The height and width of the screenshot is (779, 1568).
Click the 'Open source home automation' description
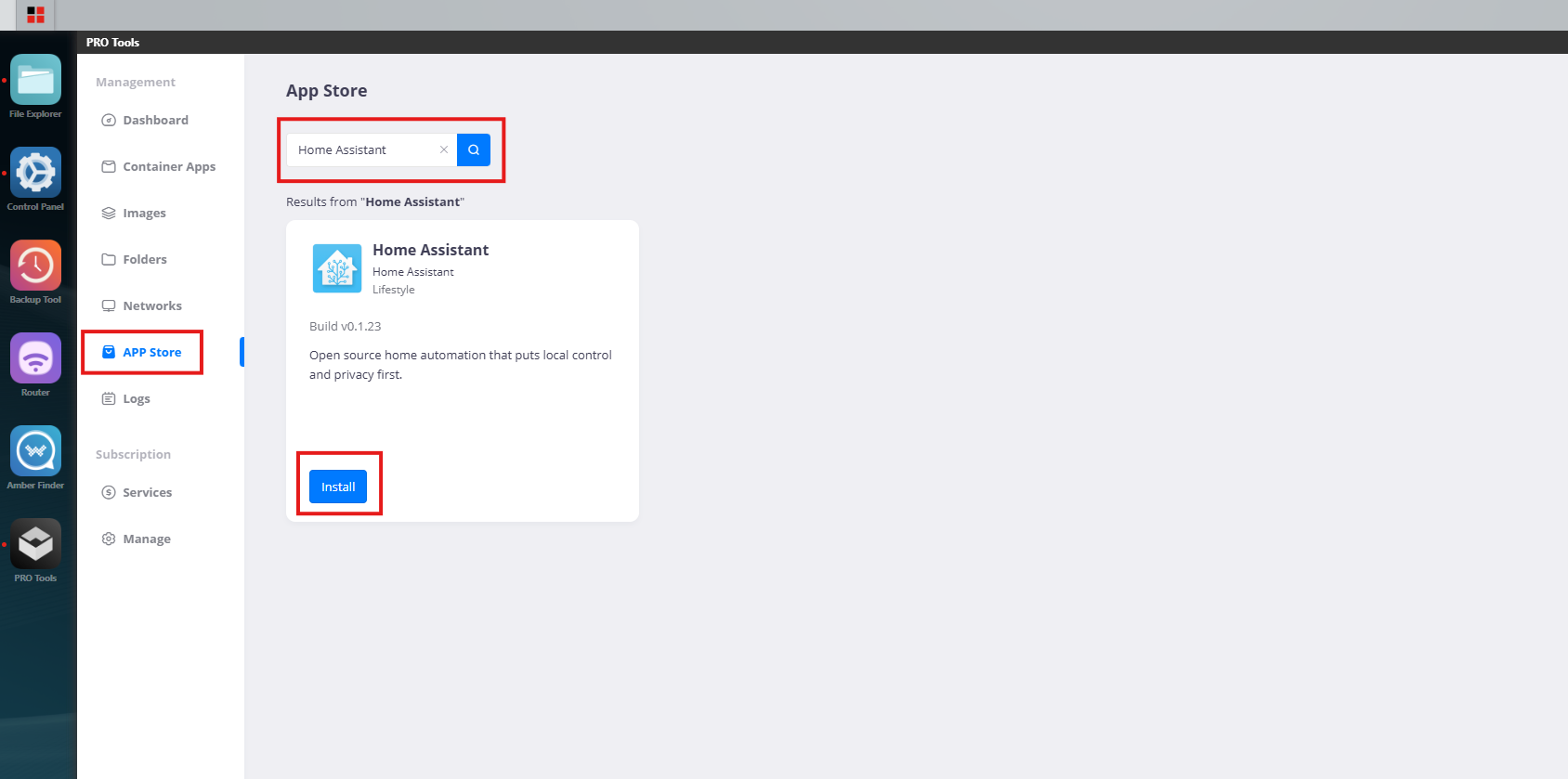pos(461,365)
